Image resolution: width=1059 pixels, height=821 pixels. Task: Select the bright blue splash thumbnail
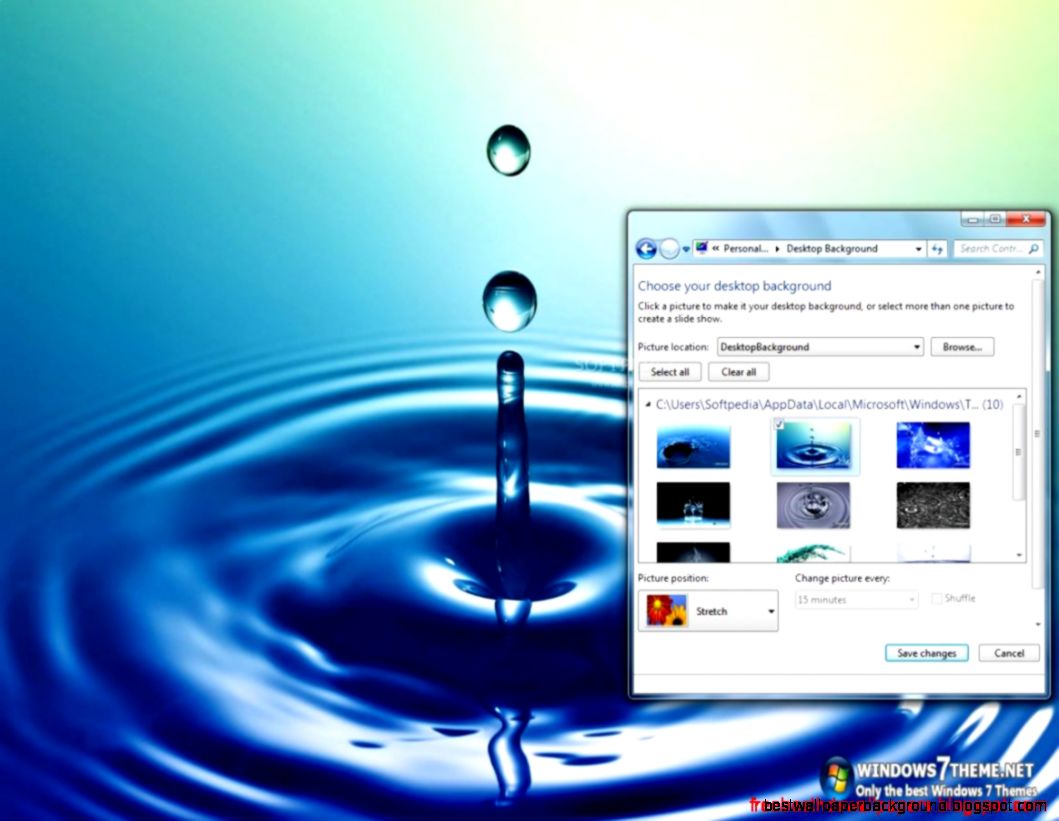(933, 446)
